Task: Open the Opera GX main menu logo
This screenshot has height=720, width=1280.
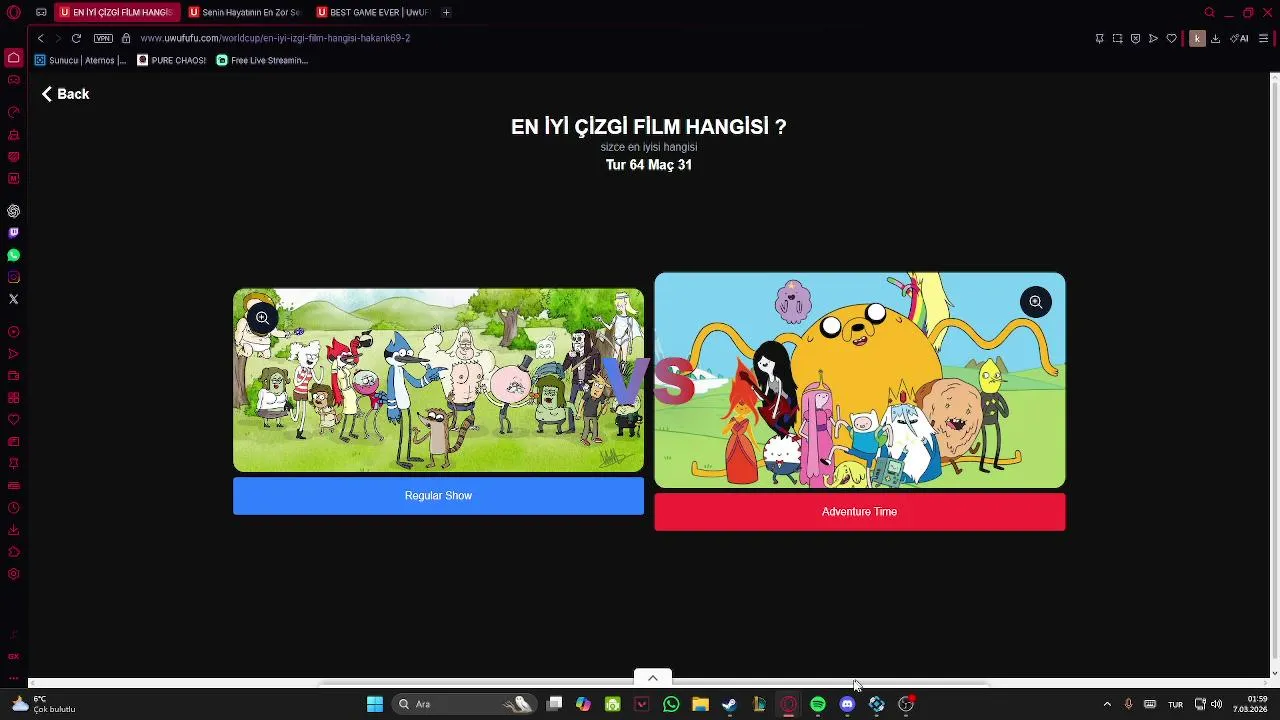Action: [x=13, y=12]
